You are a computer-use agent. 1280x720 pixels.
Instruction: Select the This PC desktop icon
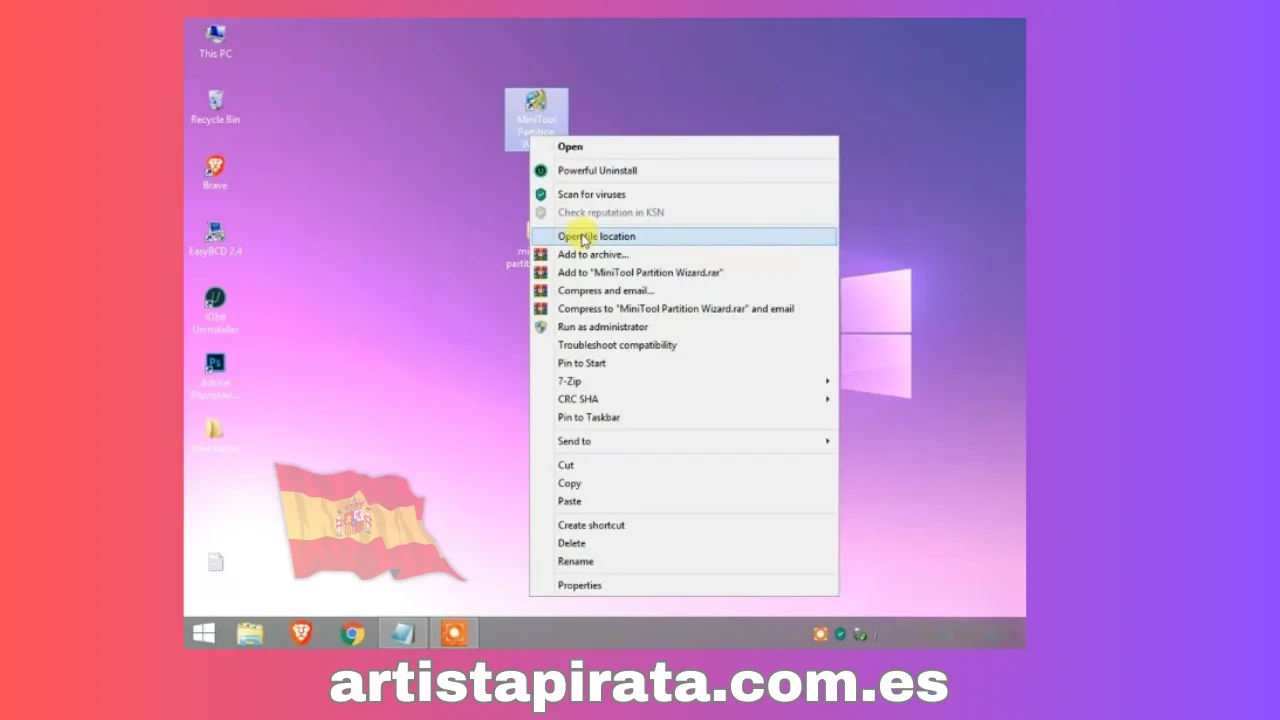click(x=215, y=42)
